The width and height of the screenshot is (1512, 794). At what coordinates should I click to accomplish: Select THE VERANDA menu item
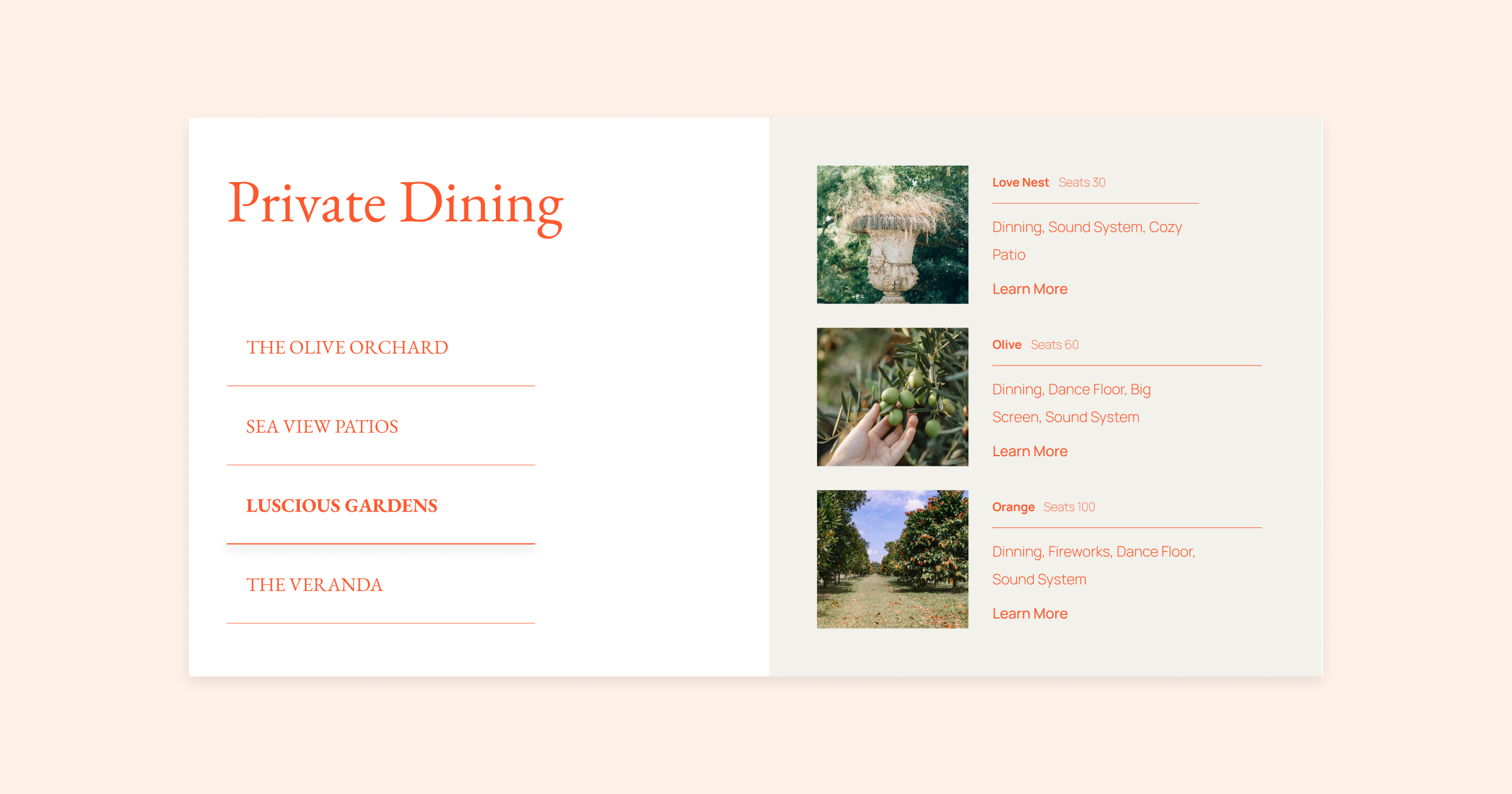[x=314, y=584]
